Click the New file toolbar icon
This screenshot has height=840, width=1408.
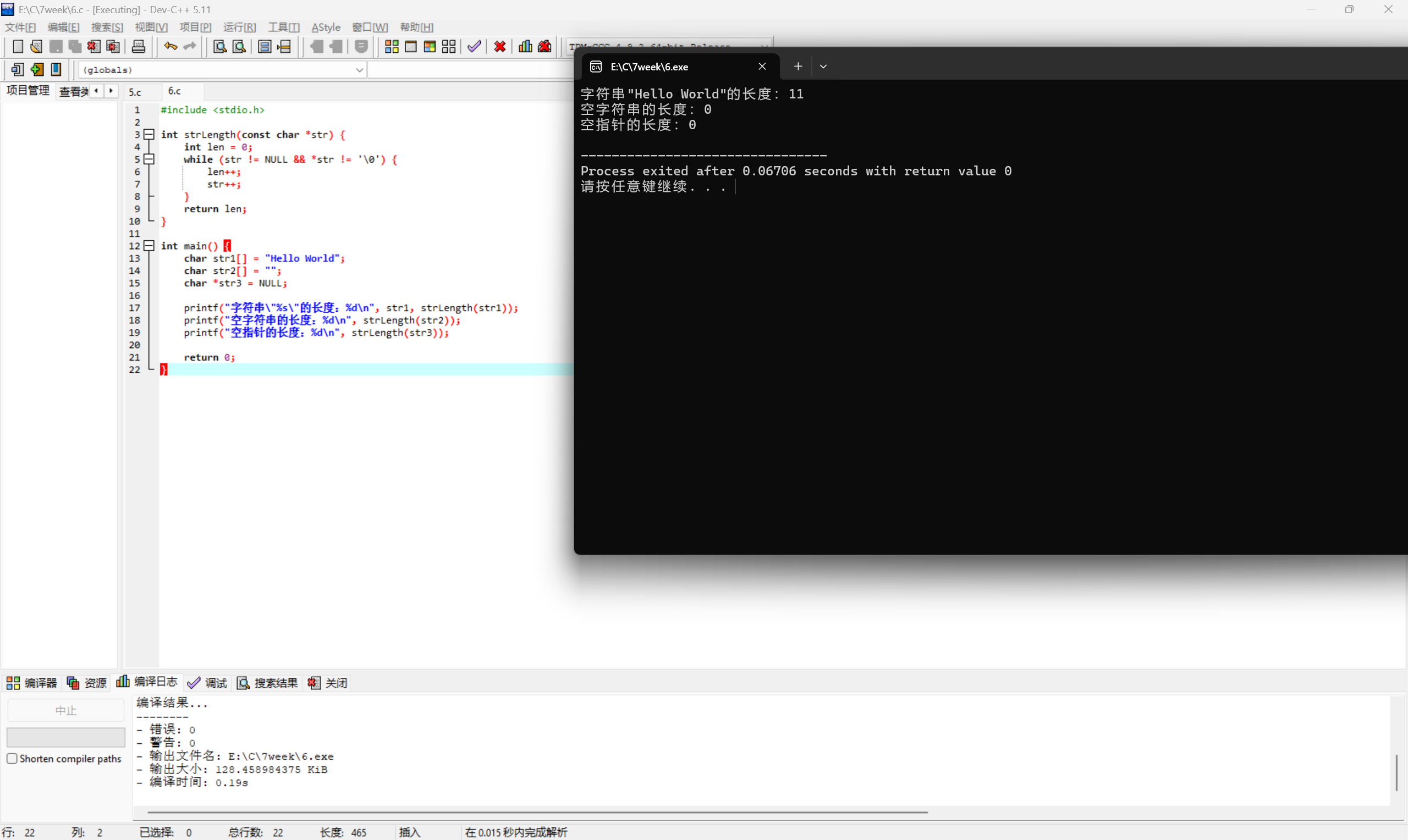click(x=18, y=47)
